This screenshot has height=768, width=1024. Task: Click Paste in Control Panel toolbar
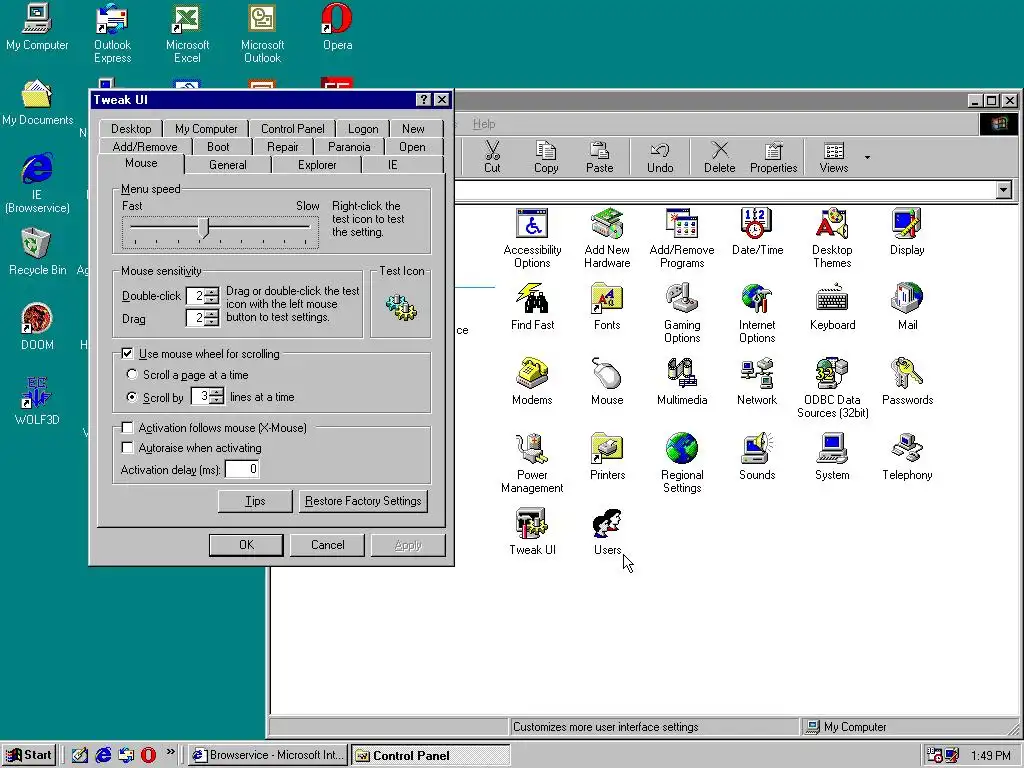(600, 157)
